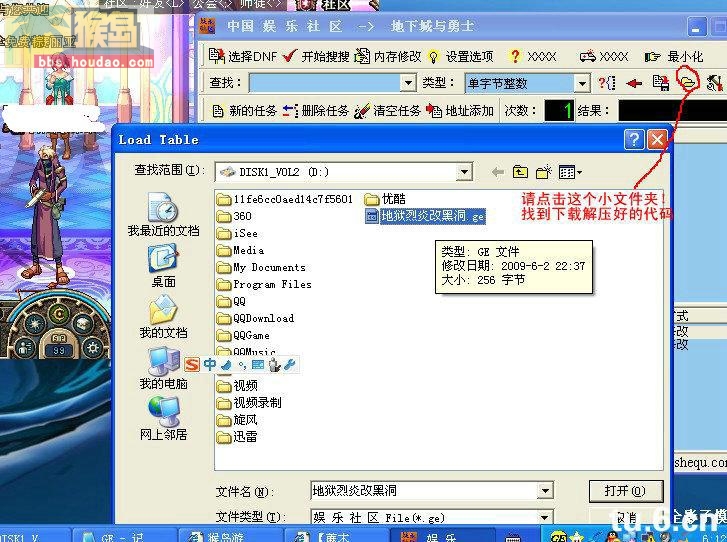Click the open-folder load table icon

[688, 83]
